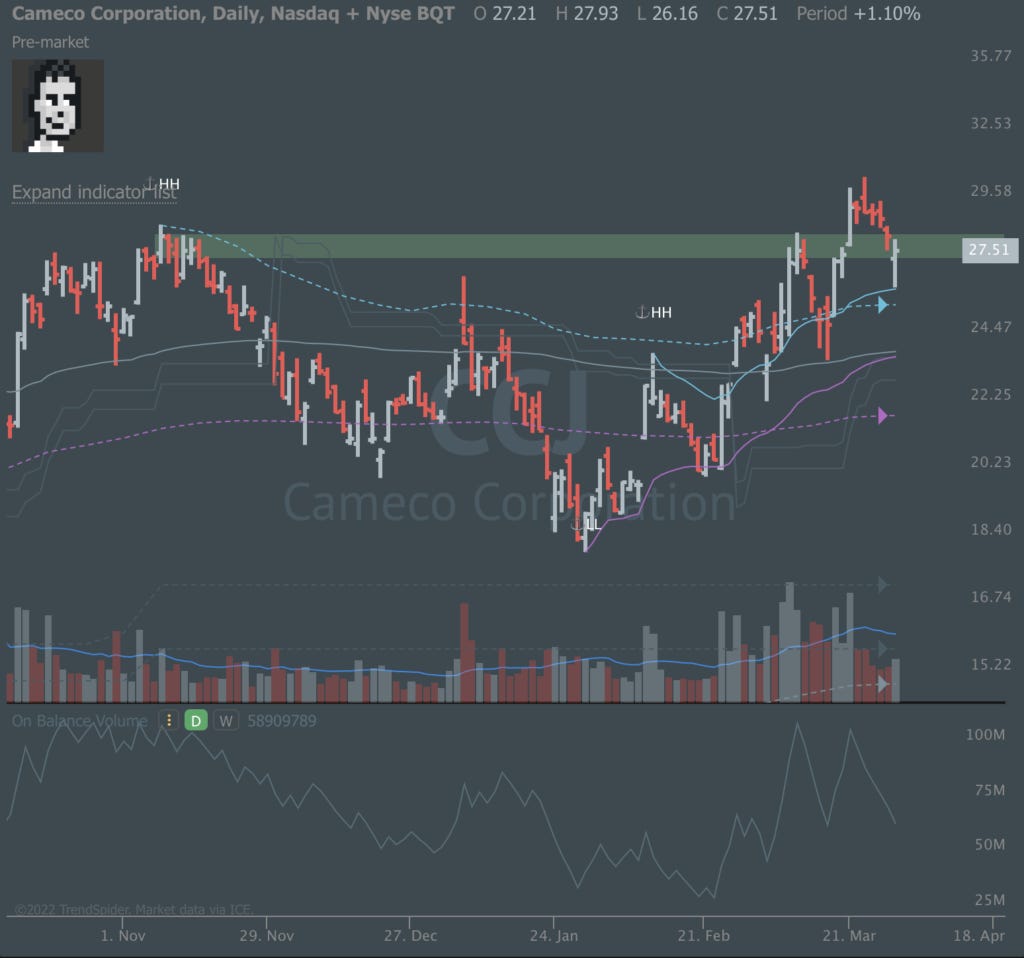Click the C 27.51 close value in header
The height and width of the screenshot is (958, 1024).
pyautogui.click(x=747, y=14)
